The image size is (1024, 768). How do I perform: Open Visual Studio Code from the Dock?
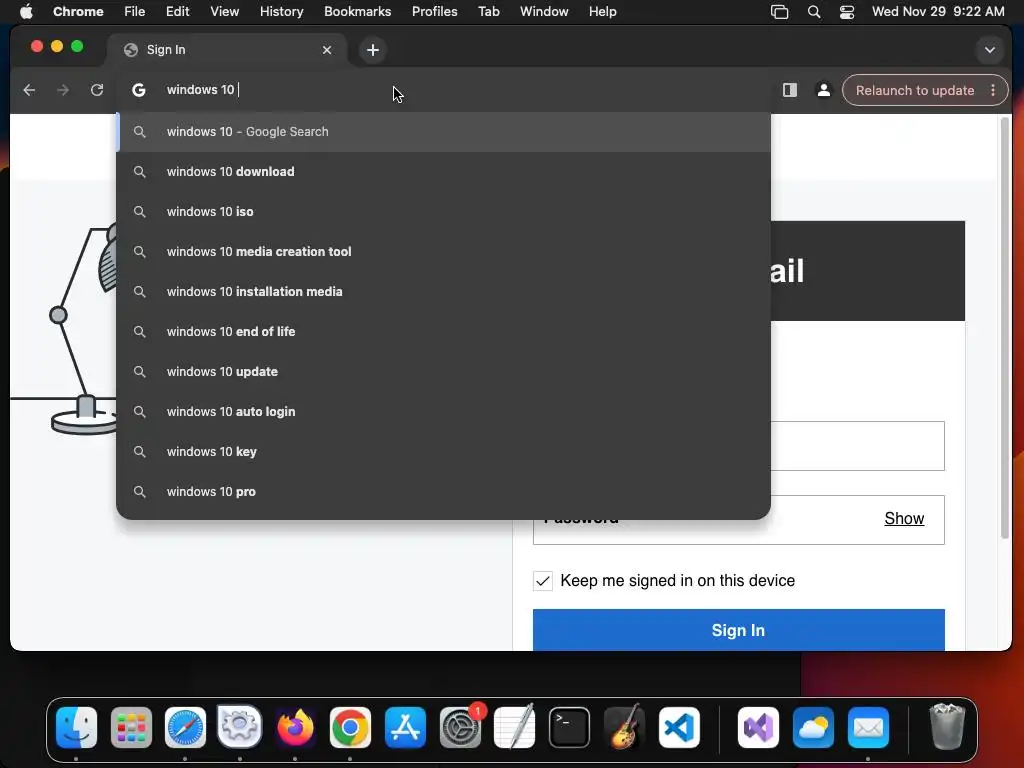tap(679, 727)
